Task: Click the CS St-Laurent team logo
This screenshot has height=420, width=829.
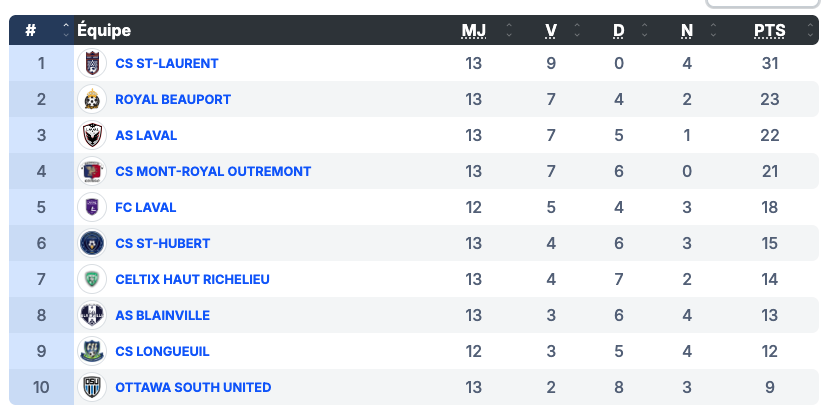Action: coord(92,63)
